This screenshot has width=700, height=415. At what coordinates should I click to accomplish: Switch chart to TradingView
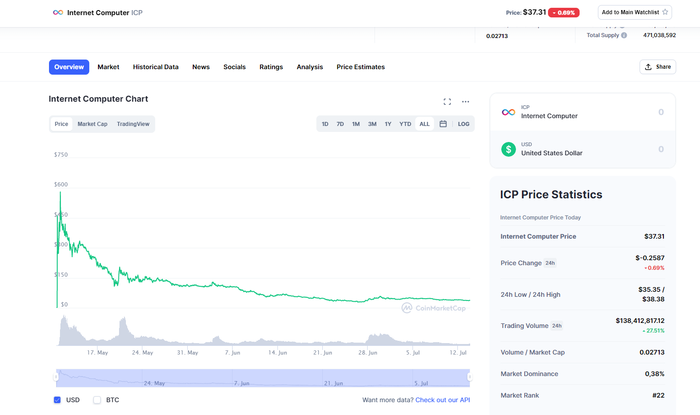pyautogui.click(x=133, y=124)
